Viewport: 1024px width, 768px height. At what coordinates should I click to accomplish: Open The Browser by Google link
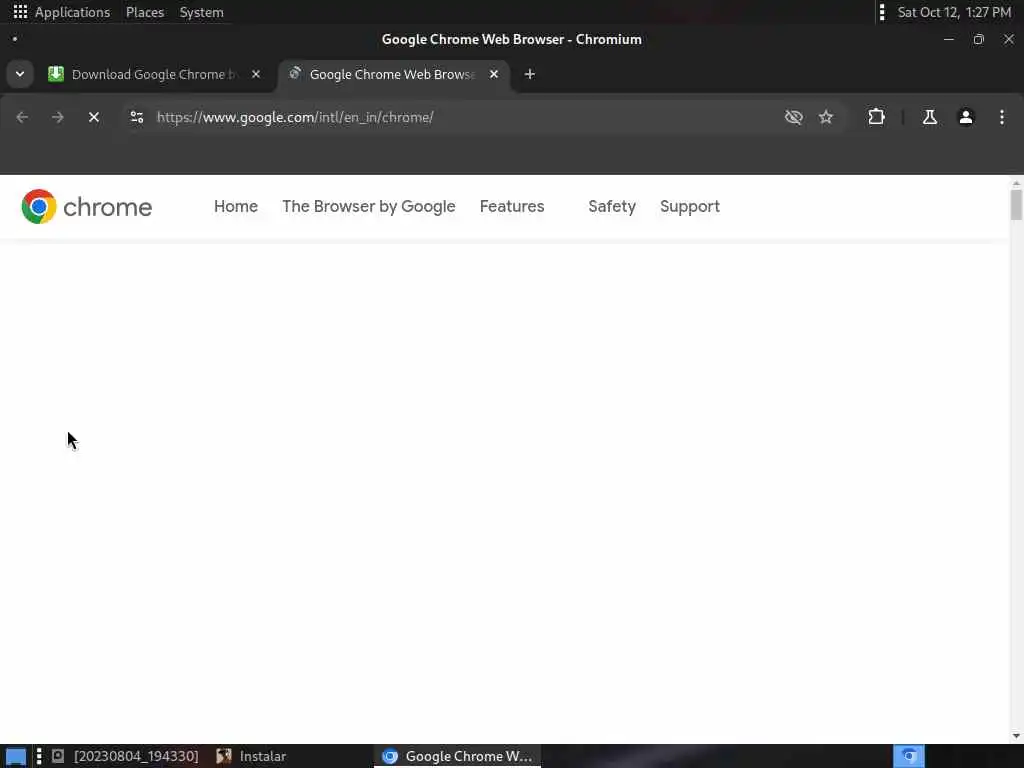point(368,206)
